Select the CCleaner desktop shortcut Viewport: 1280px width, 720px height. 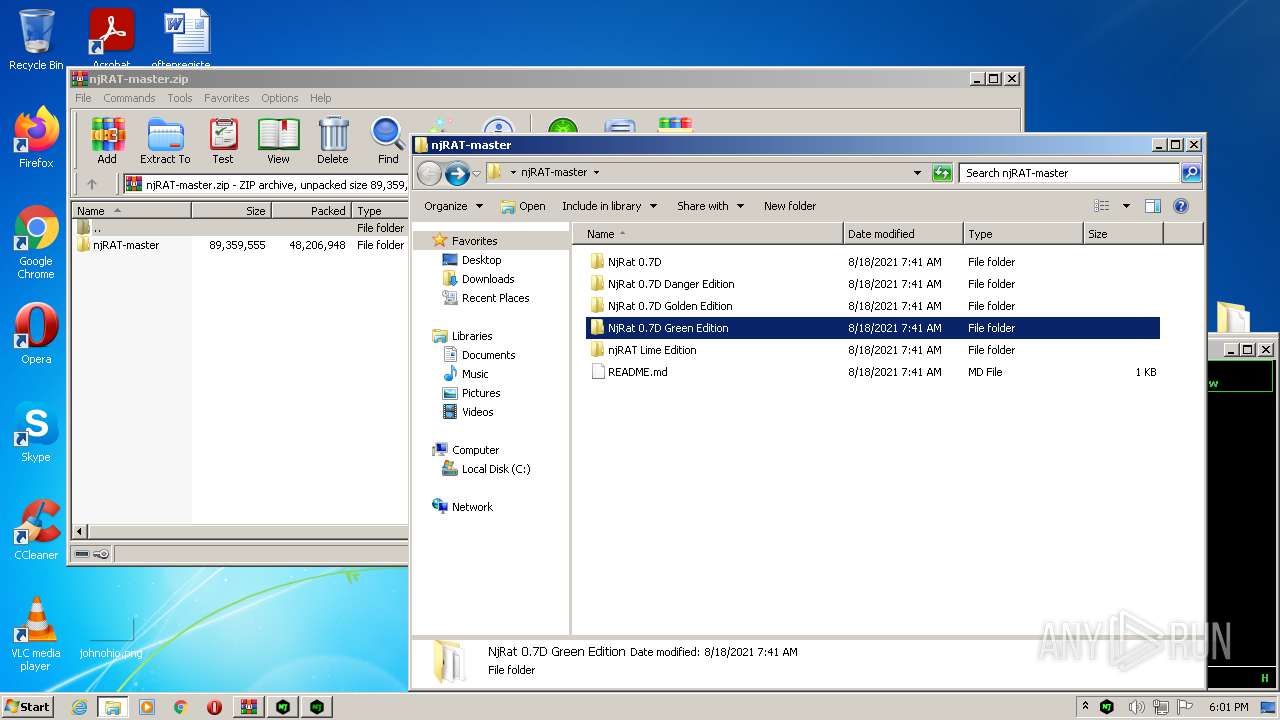coord(36,531)
